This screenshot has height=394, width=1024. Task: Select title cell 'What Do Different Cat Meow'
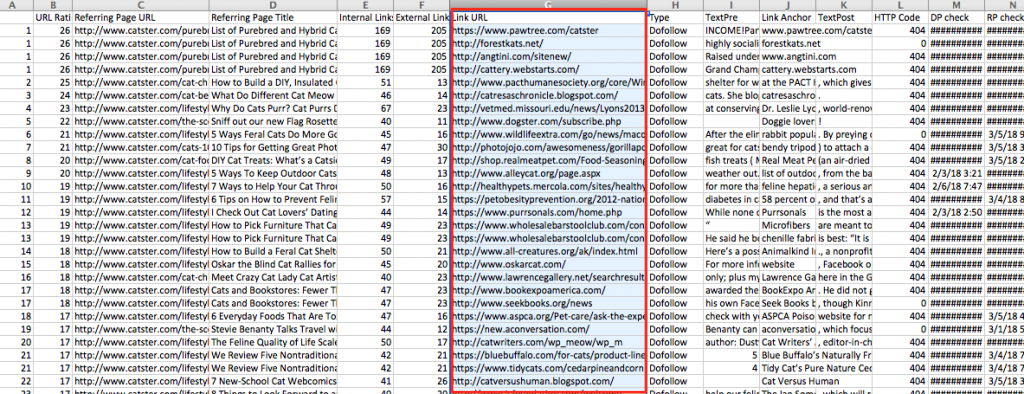pos(274,95)
